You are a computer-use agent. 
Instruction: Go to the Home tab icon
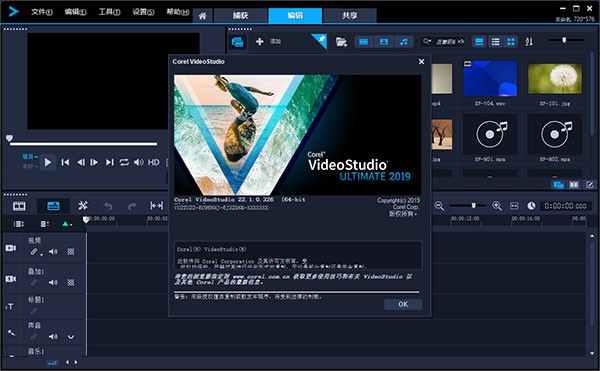point(202,16)
